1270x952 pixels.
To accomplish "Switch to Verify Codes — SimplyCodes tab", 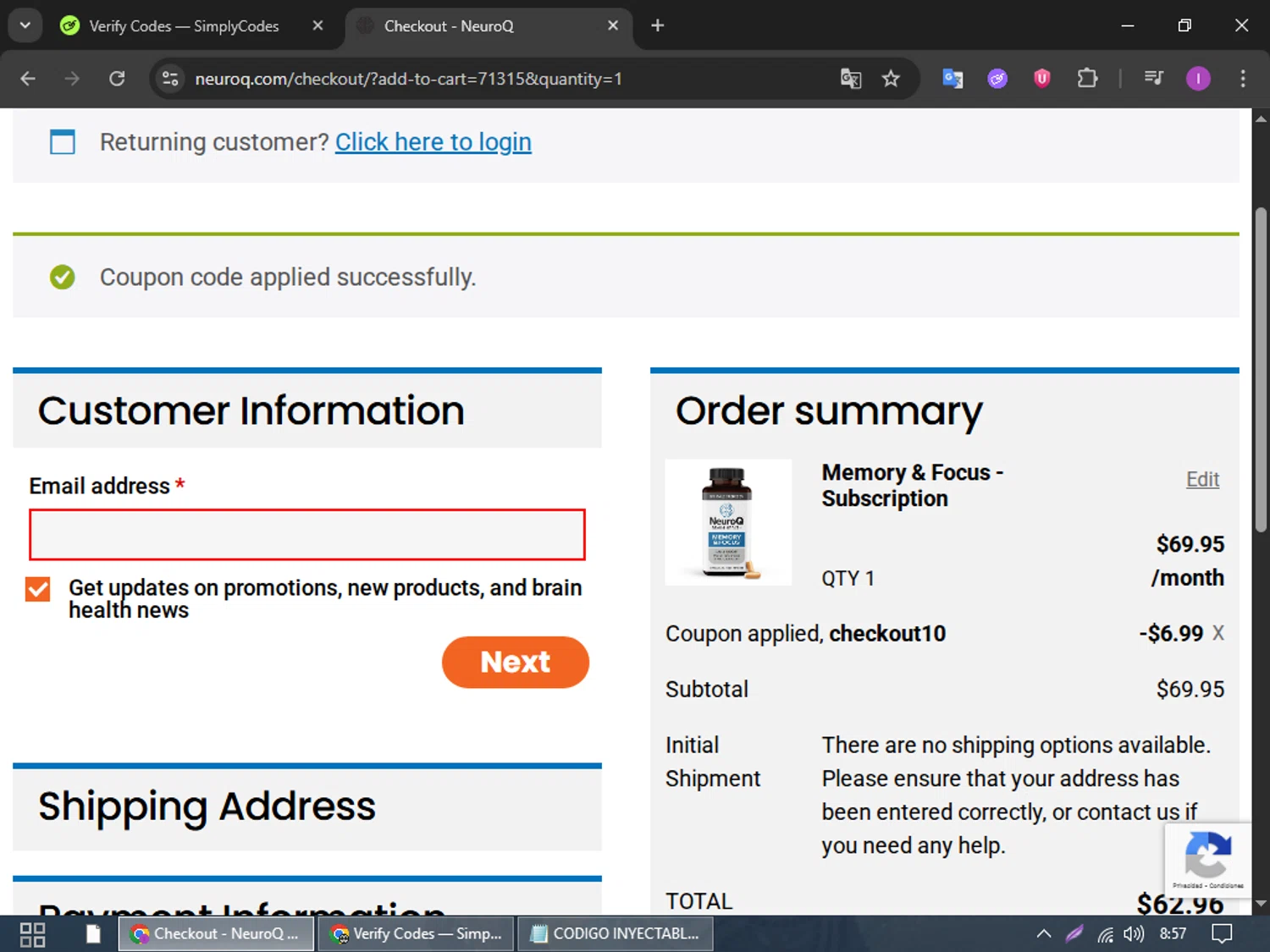I will coord(184,26).
